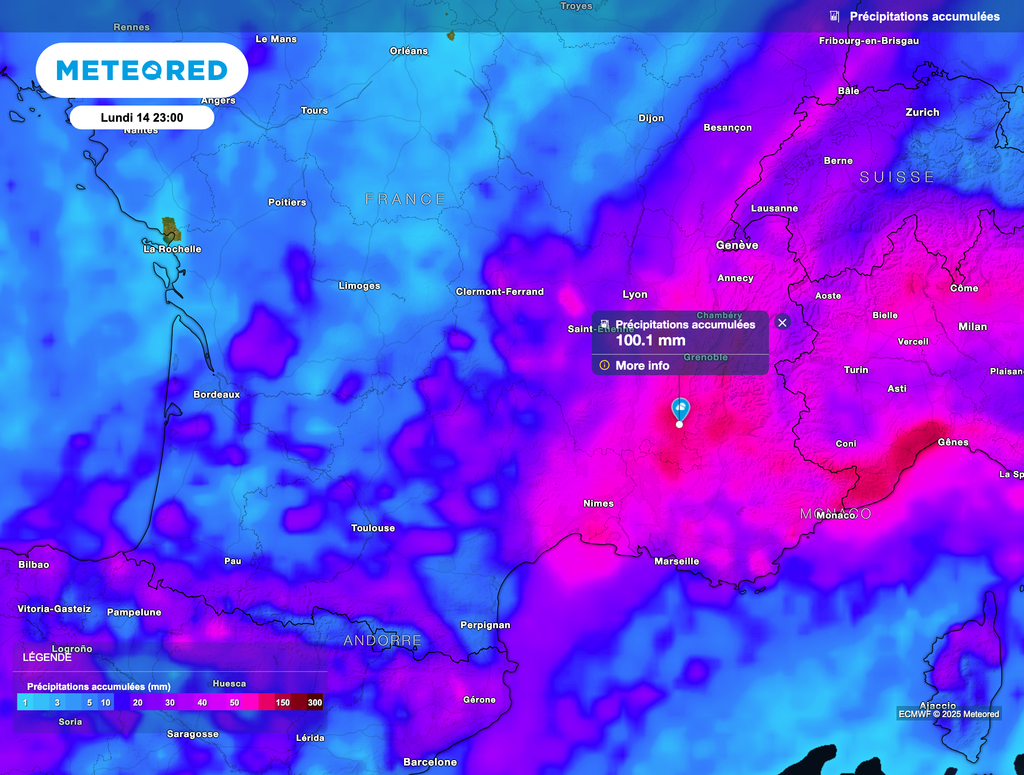The width and height of the screenshot is (1024, 775).
Task: Click the Meteored logo
Action: [141, 70]
